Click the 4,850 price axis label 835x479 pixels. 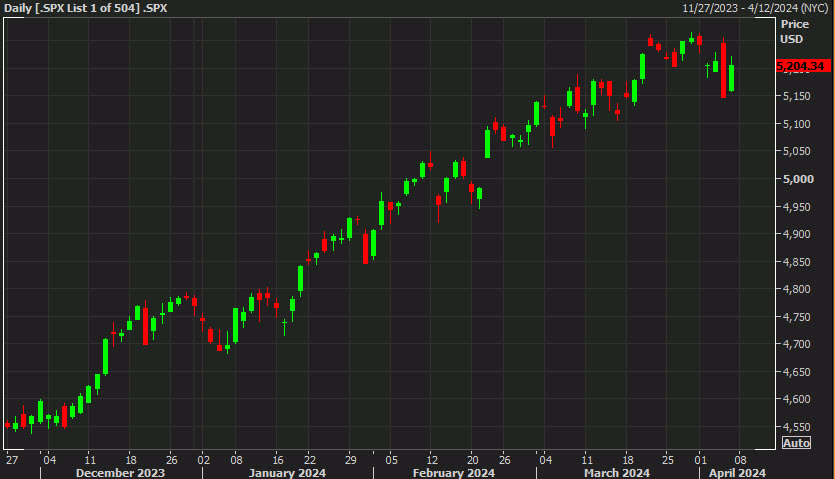pyautogui.click(x=797, y=262)
